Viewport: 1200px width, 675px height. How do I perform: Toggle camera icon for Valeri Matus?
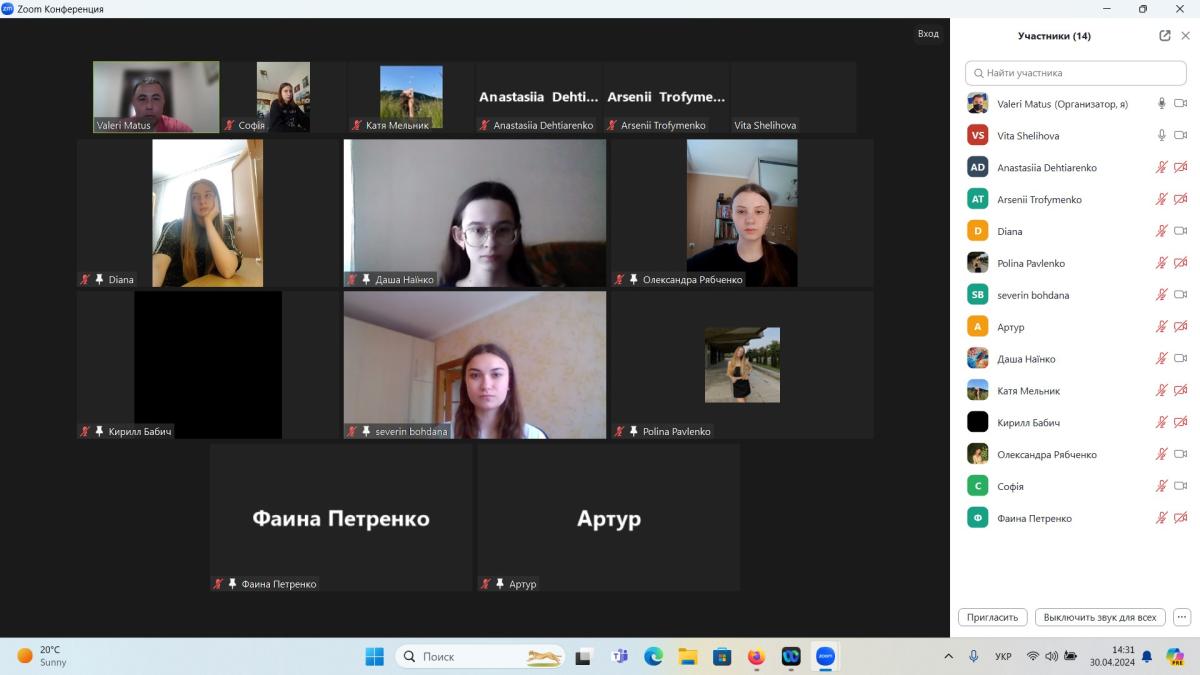1180,103
